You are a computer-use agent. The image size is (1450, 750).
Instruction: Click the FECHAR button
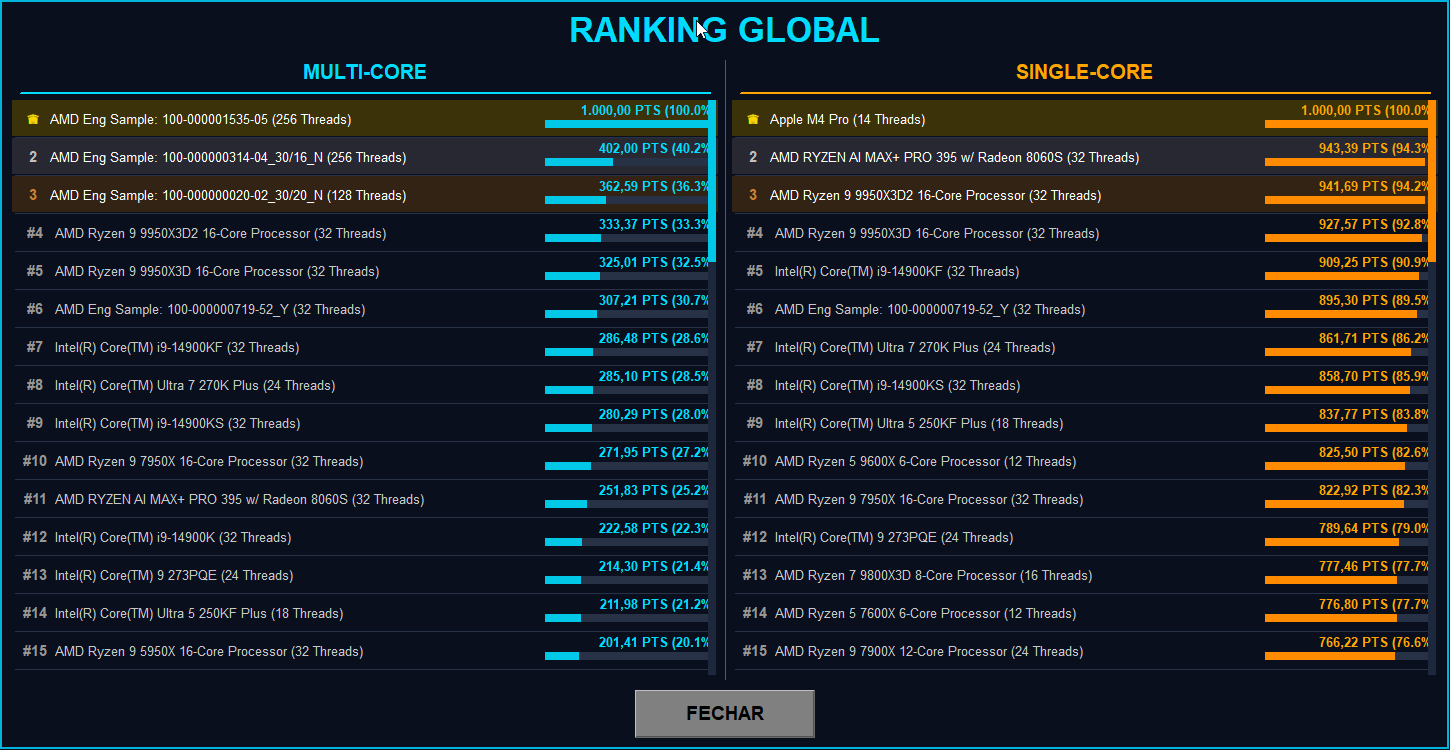coord(724,713)
